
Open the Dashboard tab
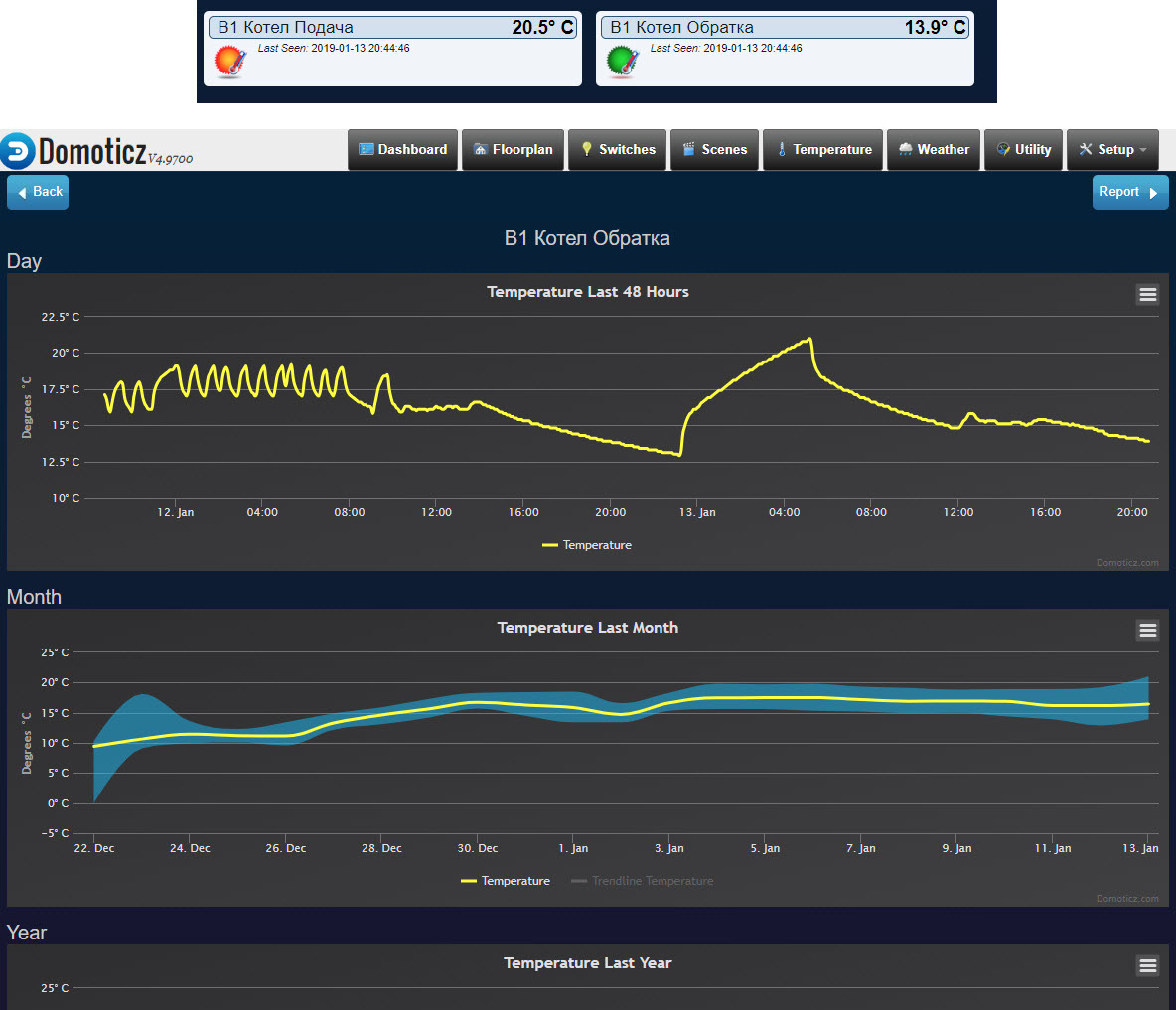click(x=402, y=150)
